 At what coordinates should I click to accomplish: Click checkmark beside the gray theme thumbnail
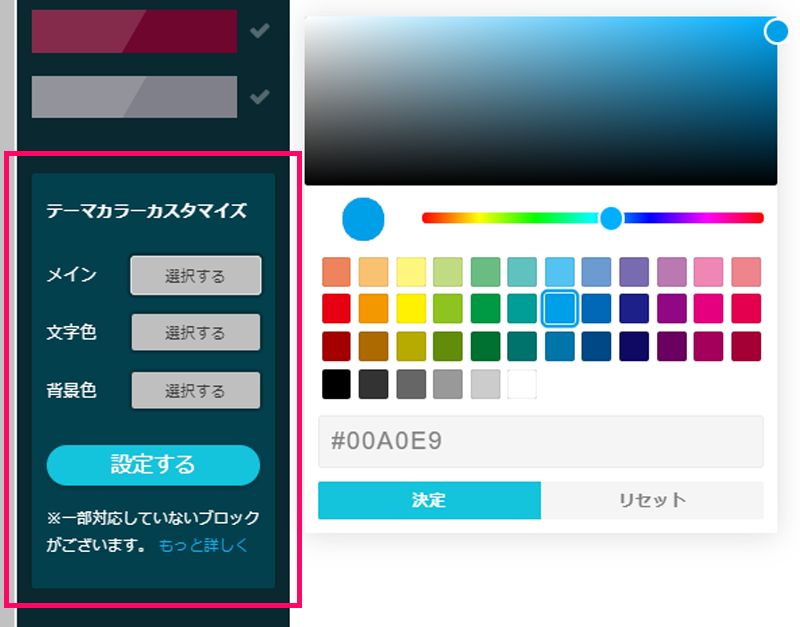click(x=260, y=97)
